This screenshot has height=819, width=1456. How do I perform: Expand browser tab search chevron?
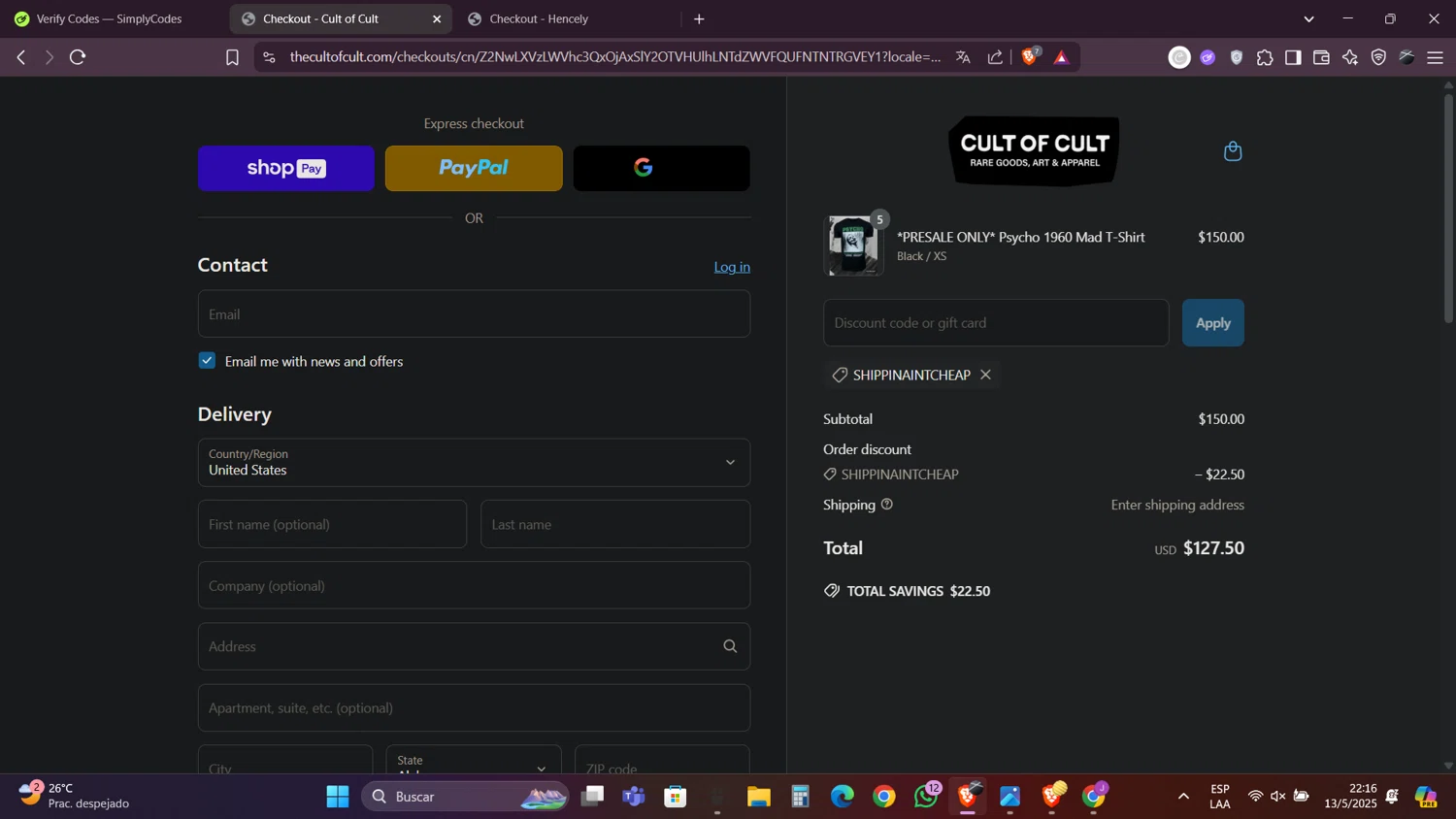click(x=1308, y=18)
